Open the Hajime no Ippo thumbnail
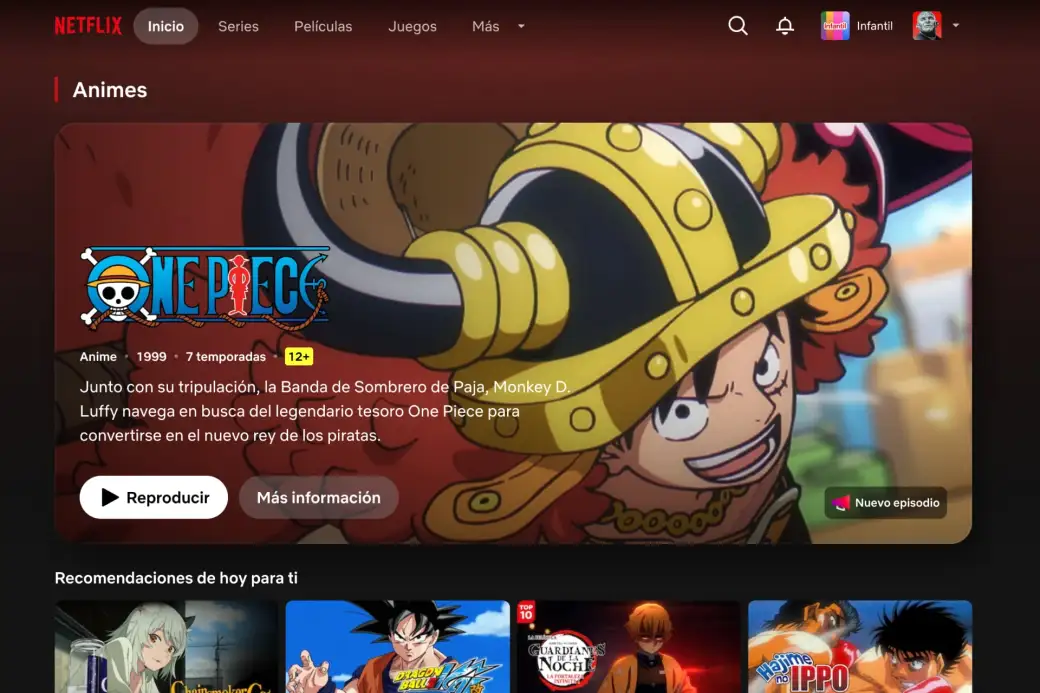 pyautogui.click(x=860, y=647)
